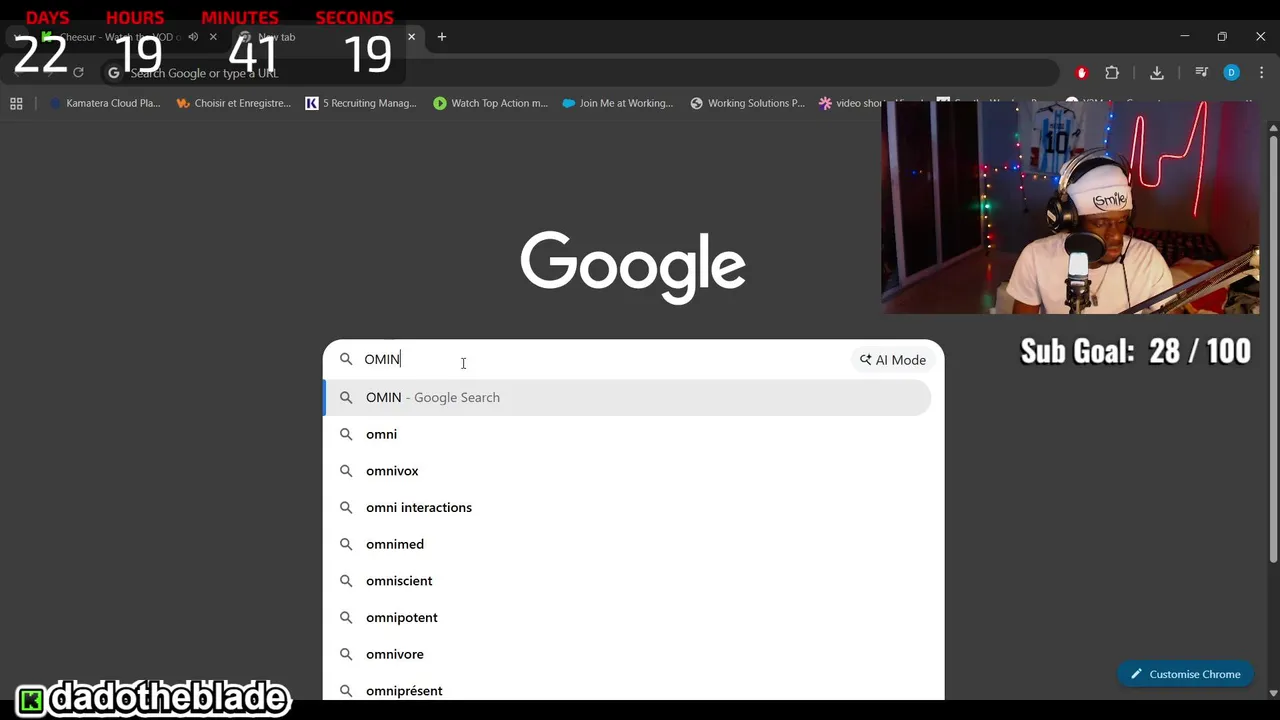Choose the 'omnivore' suggestion
The image size is (1280, 720).
628,654
